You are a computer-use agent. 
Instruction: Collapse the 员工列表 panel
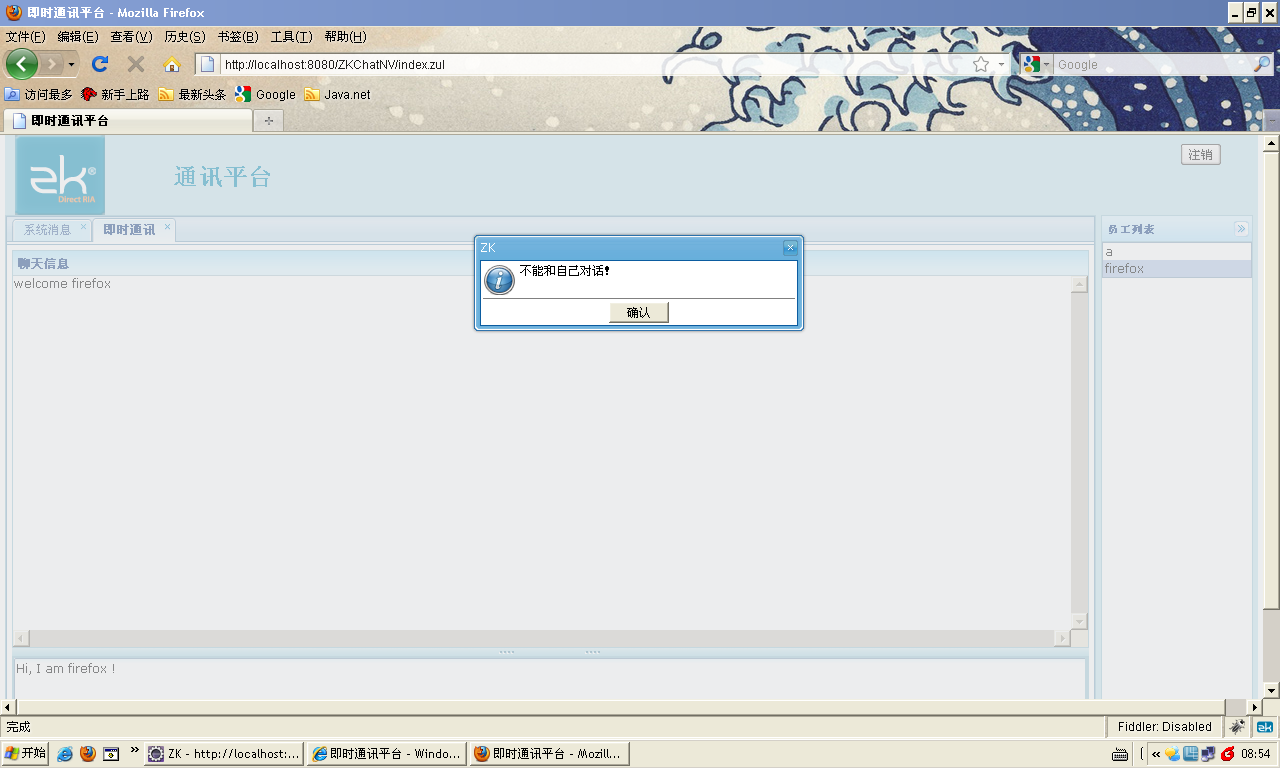click(1241, 229)
